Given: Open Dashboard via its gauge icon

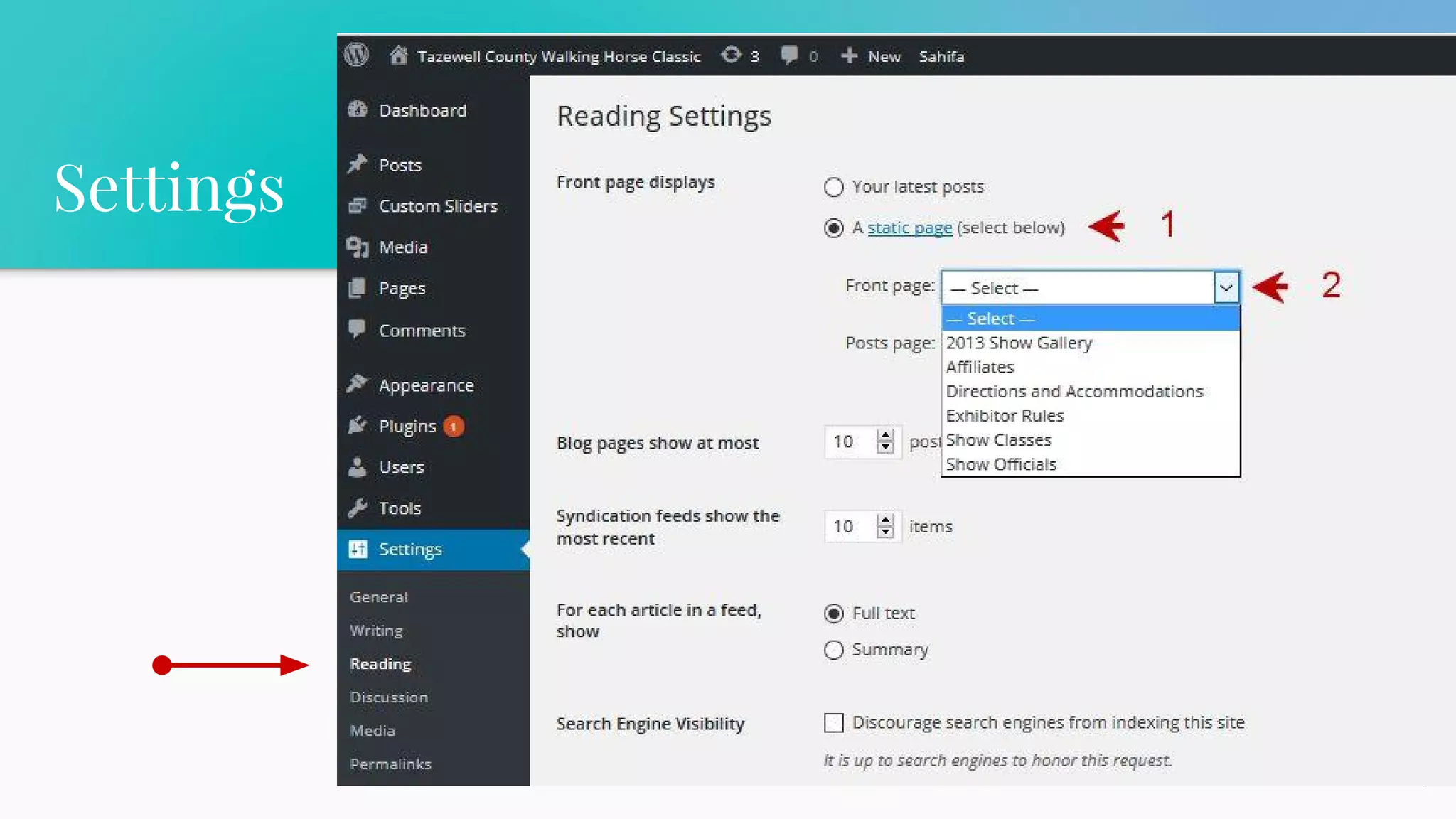Looking at the screenshot, I should point(358,109).
